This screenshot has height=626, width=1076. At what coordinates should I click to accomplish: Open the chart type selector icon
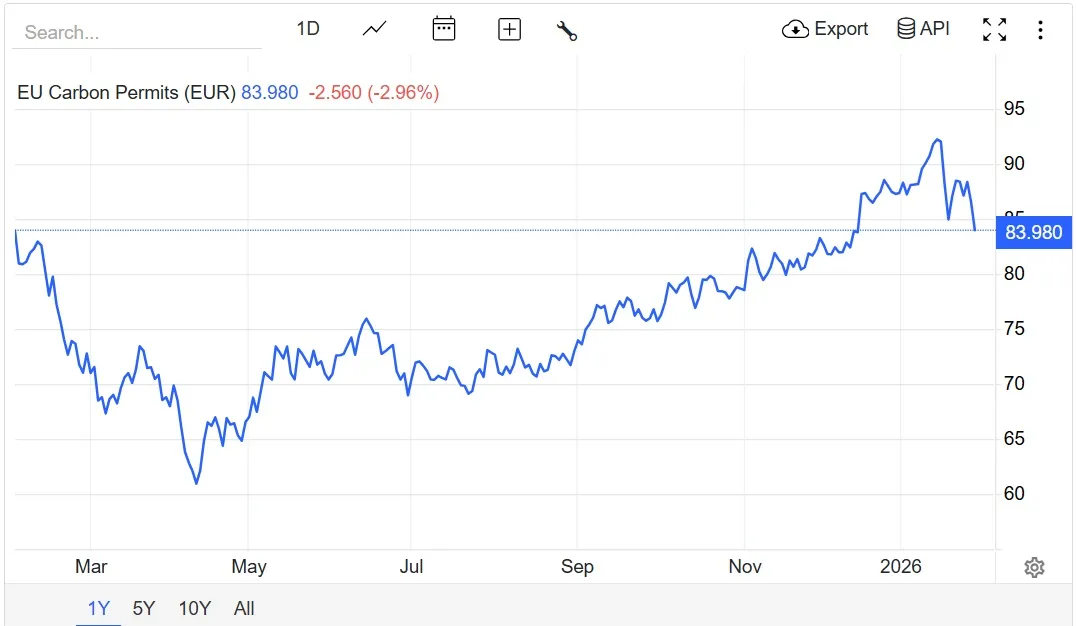[373, 29]
